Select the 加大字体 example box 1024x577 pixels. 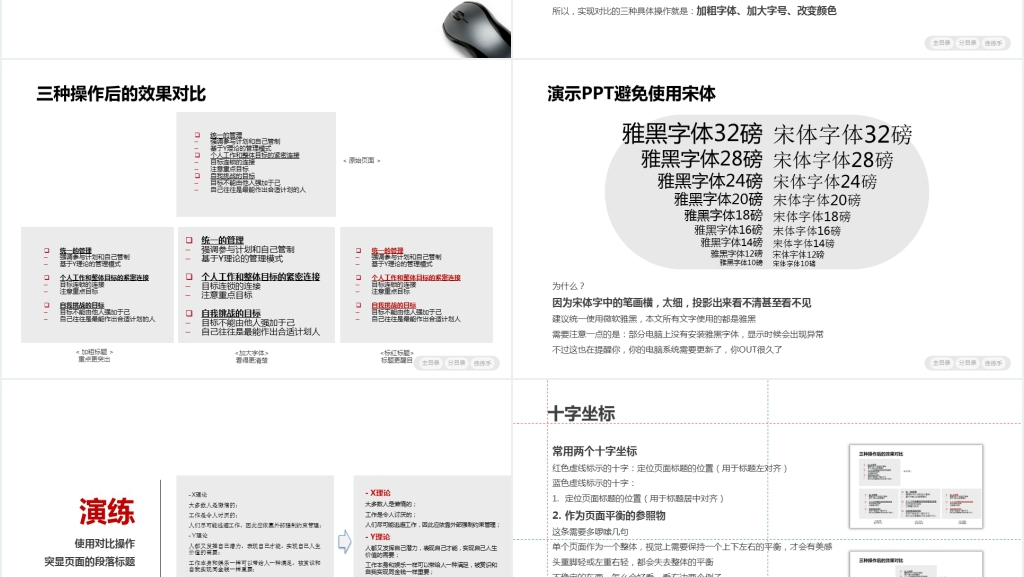click(257, 285)
